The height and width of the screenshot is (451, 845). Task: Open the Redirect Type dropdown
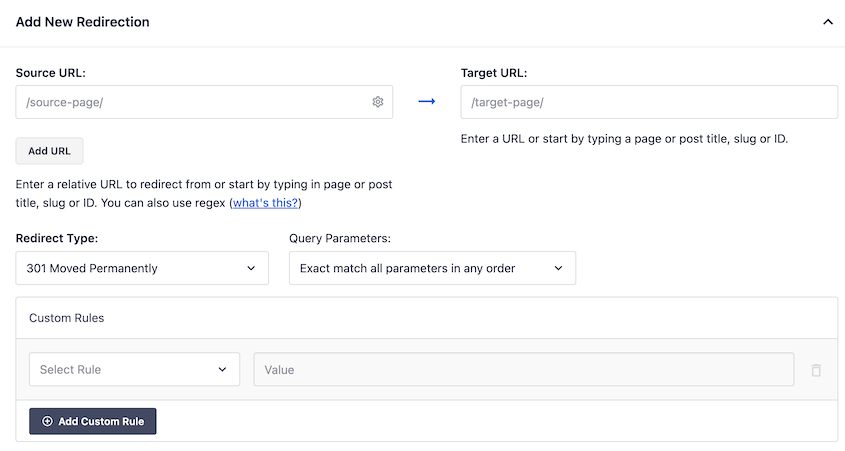(142, 268)
